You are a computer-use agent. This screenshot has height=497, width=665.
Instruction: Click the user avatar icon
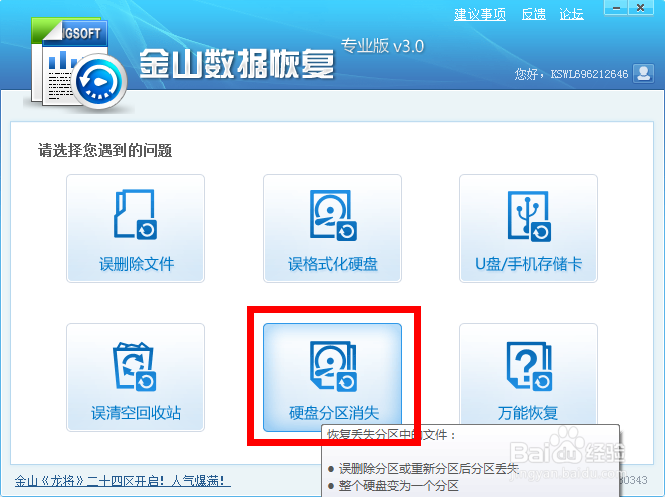tap(643, 73)
